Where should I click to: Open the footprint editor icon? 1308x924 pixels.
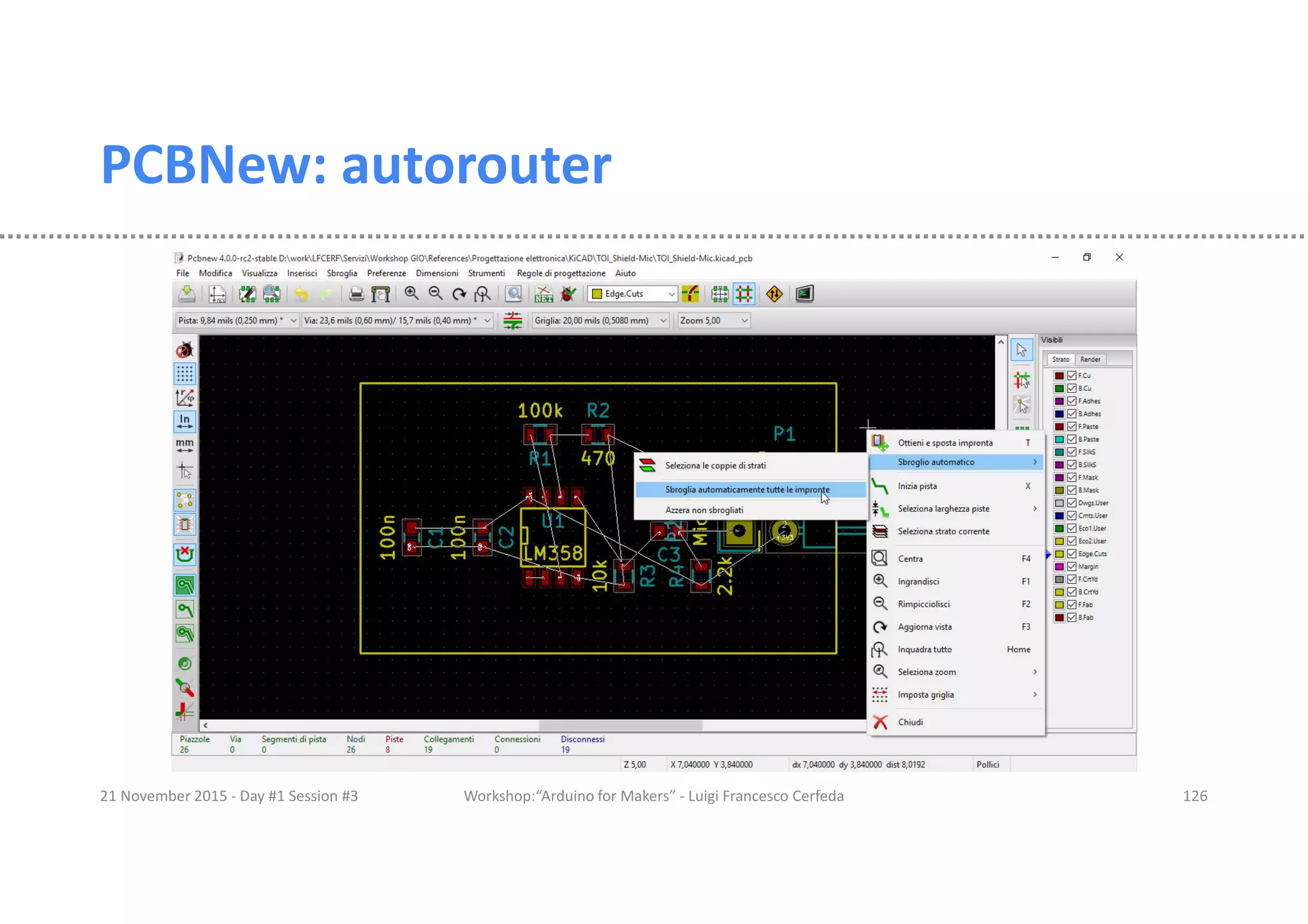point(247,294)
